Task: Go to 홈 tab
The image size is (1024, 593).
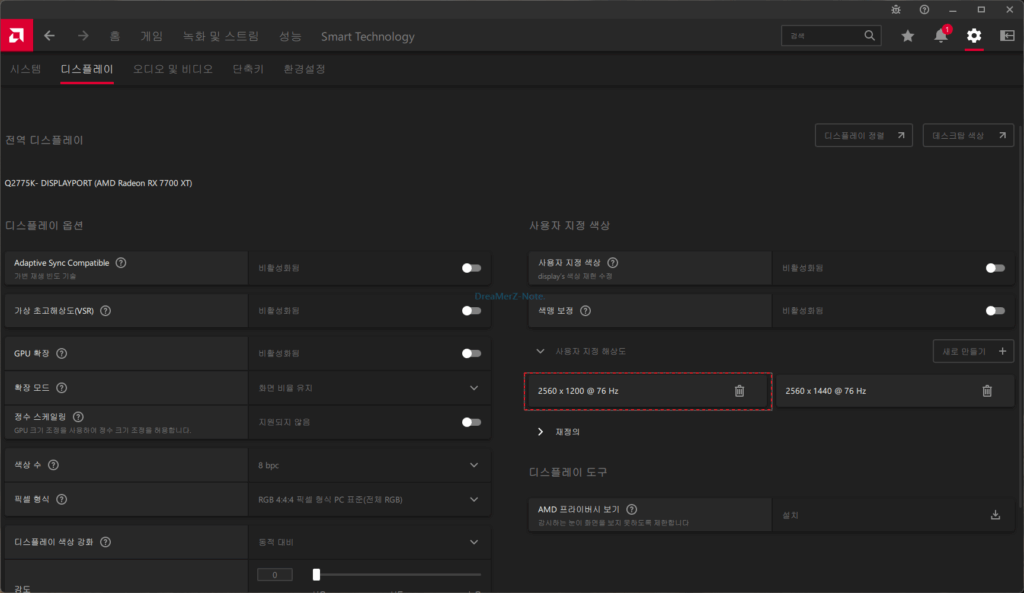Action: (115, 36)
